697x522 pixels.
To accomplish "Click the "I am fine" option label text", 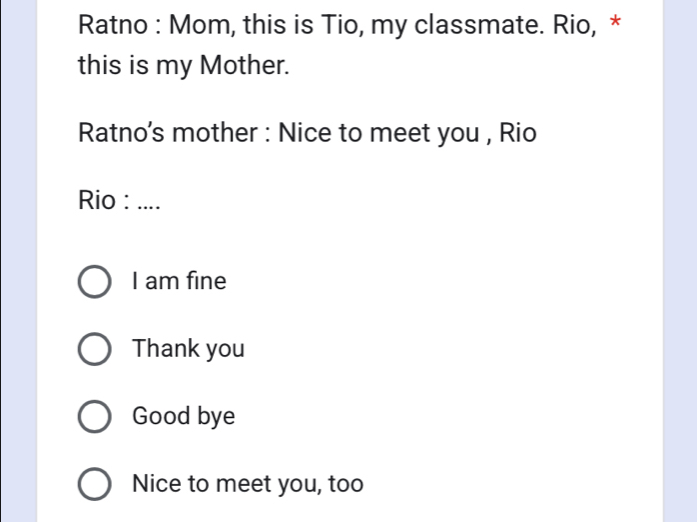I will (179, 283).
